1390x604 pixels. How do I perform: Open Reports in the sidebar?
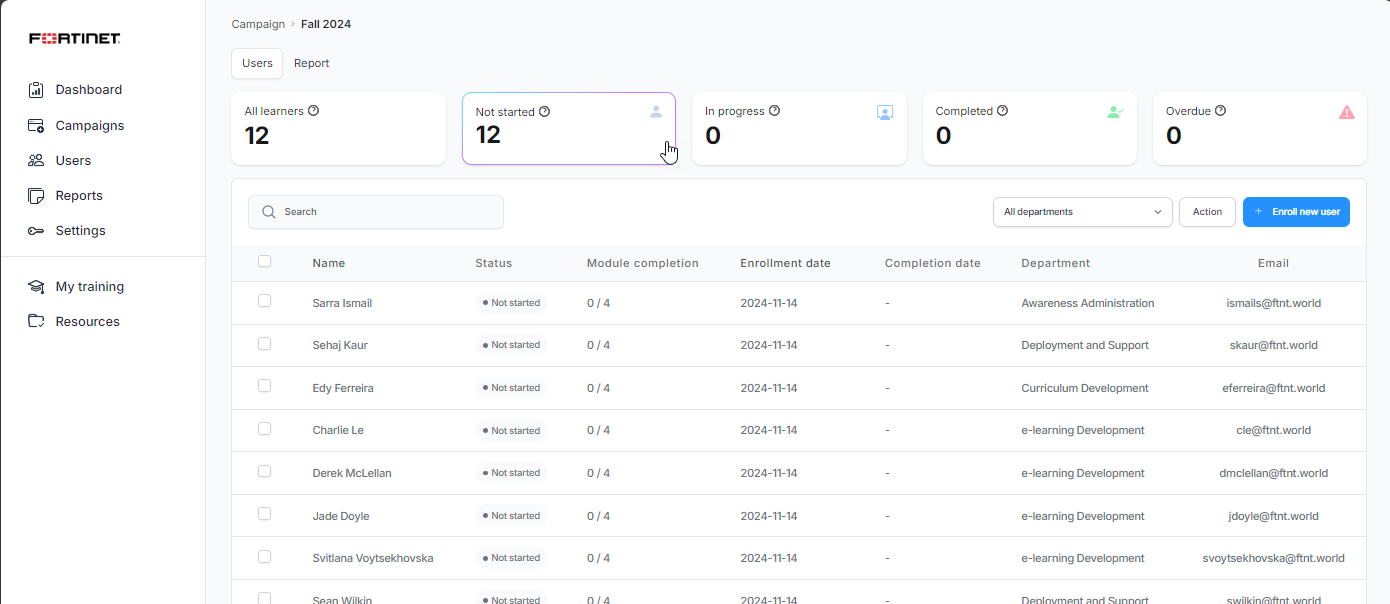click(x=79, y=196)
